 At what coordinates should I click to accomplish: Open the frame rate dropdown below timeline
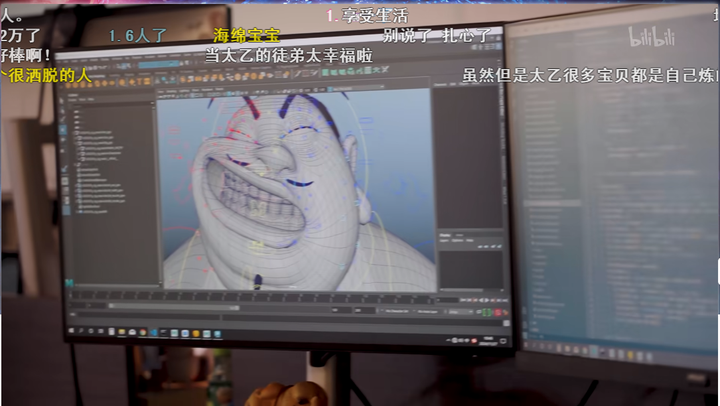[460, 312]
